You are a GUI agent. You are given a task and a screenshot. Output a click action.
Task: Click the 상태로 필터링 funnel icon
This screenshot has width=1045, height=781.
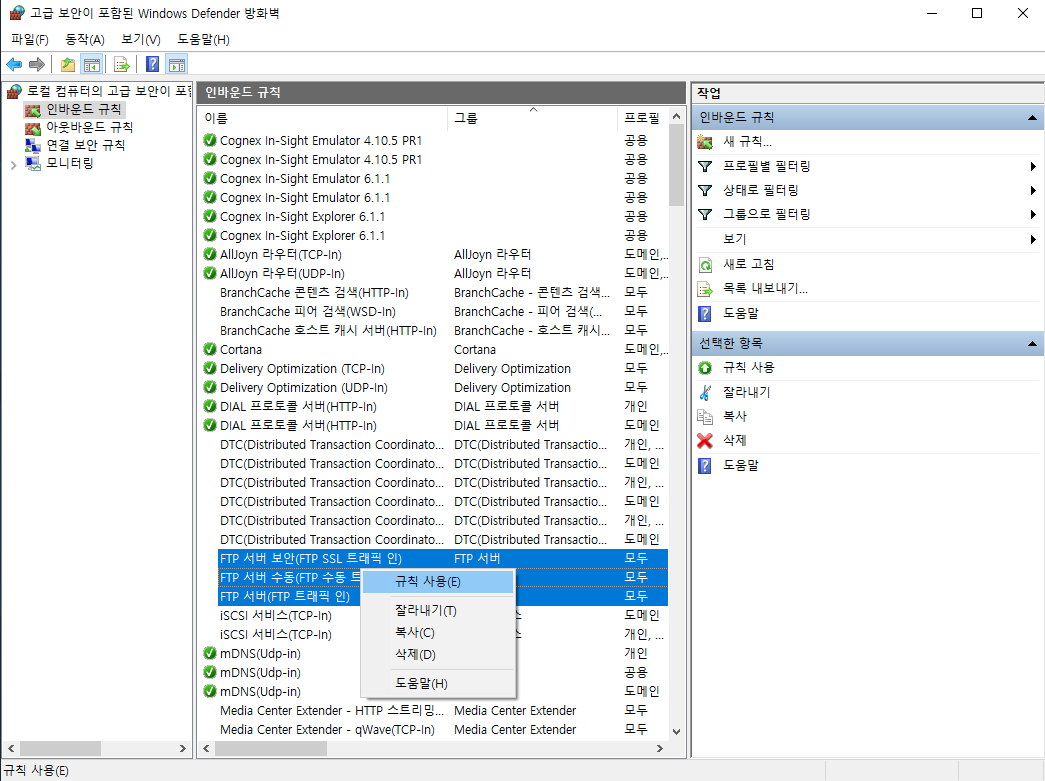(705, 191)
